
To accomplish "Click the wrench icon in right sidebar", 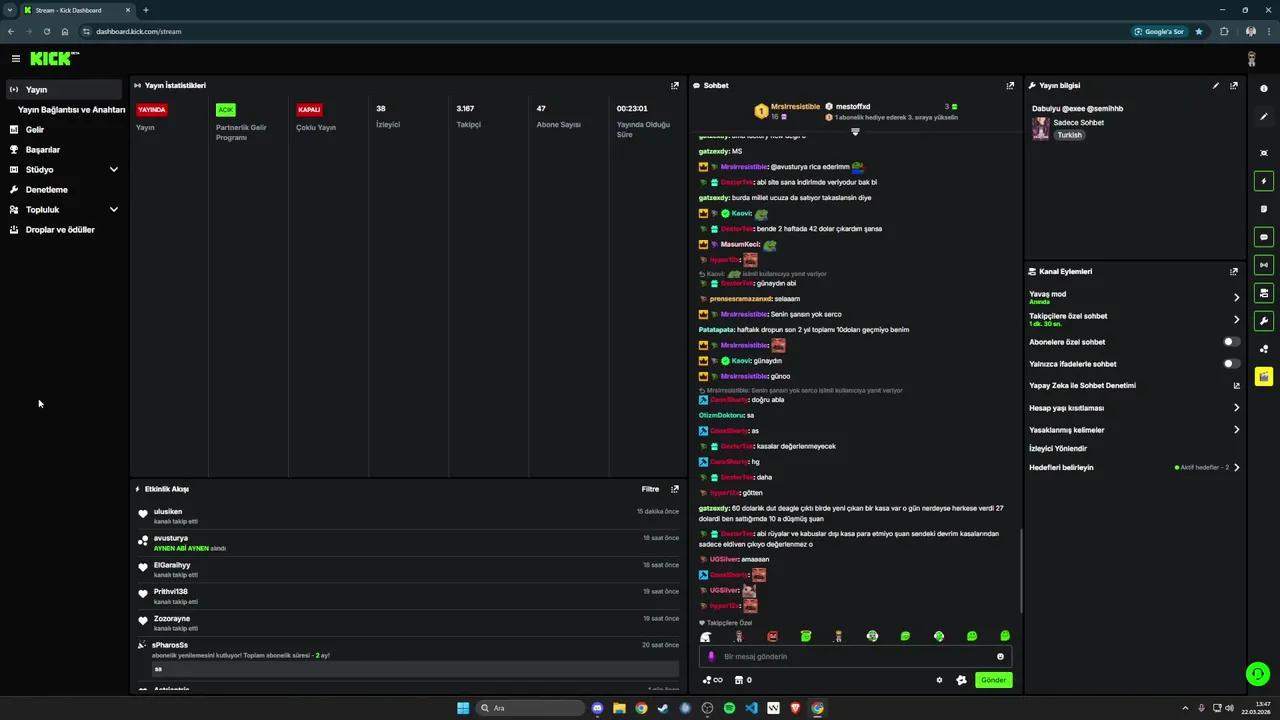I will click(x=1264, y=321).
